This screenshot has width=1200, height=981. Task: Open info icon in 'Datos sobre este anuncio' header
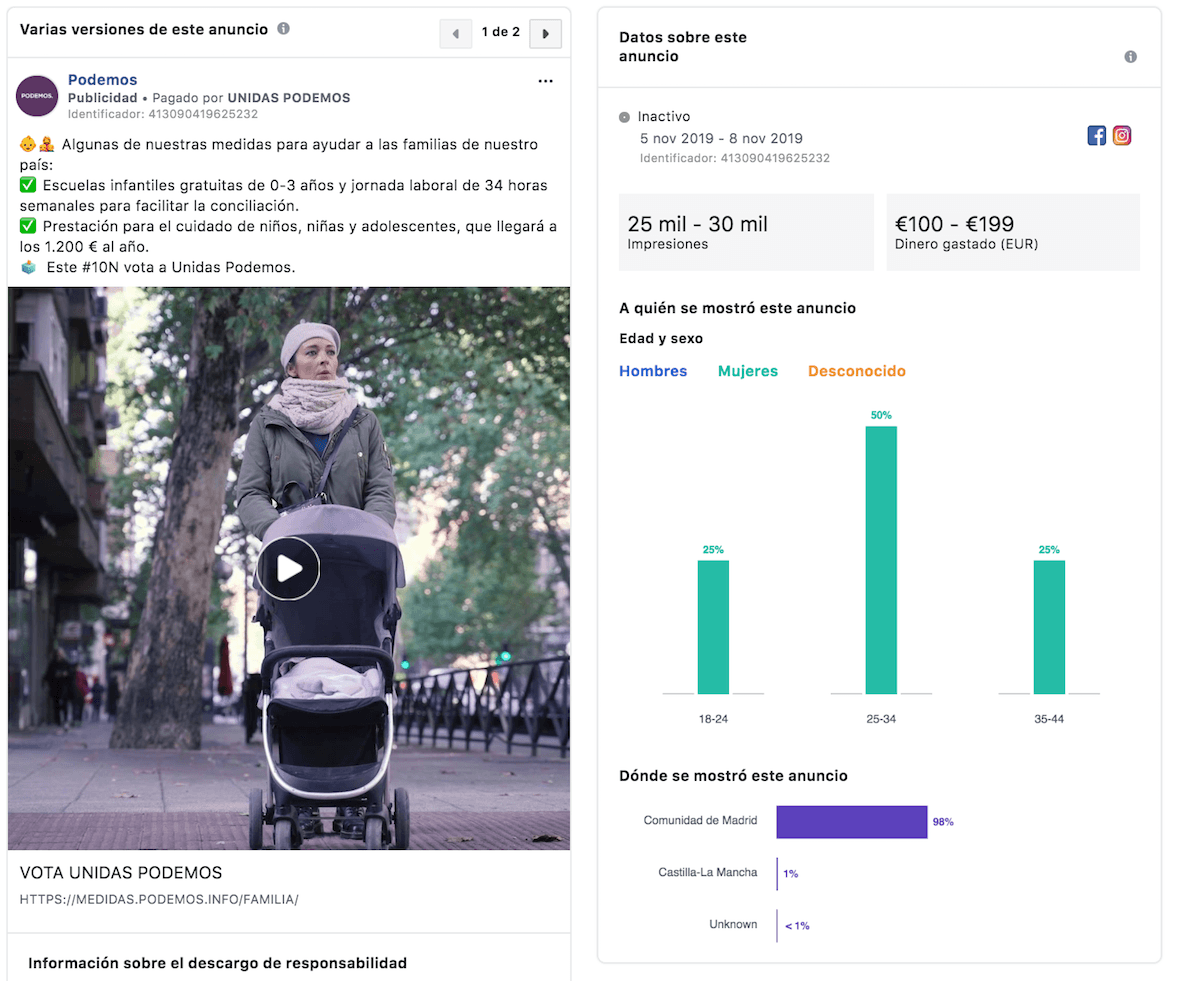click(x=1130, y=57)
